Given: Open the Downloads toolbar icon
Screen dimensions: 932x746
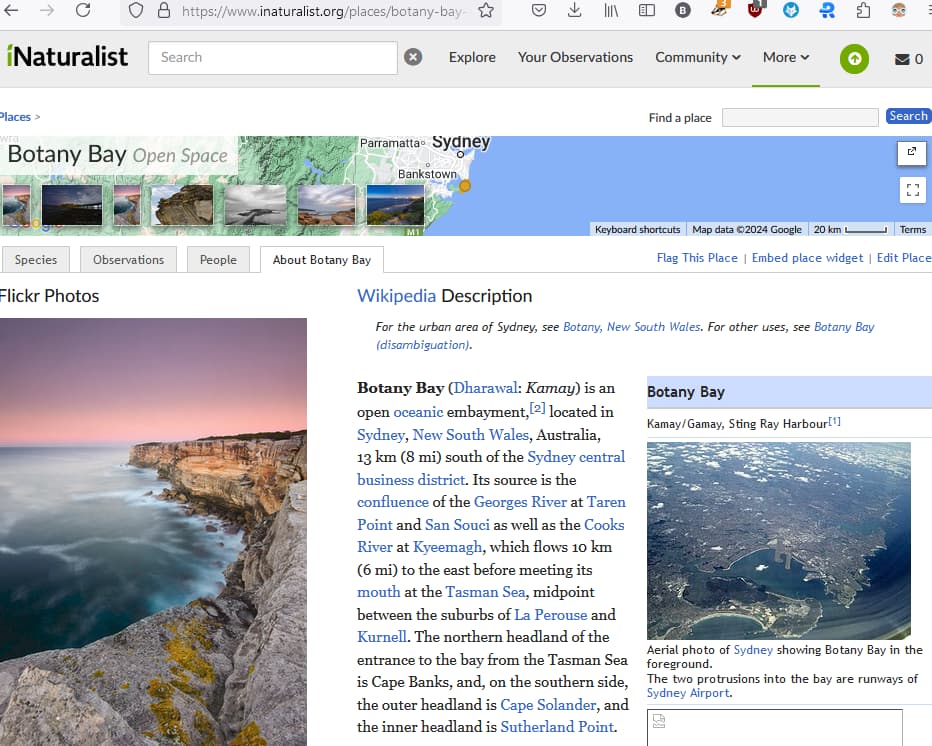Looking at the screenshot, I should tap(574, 11).
